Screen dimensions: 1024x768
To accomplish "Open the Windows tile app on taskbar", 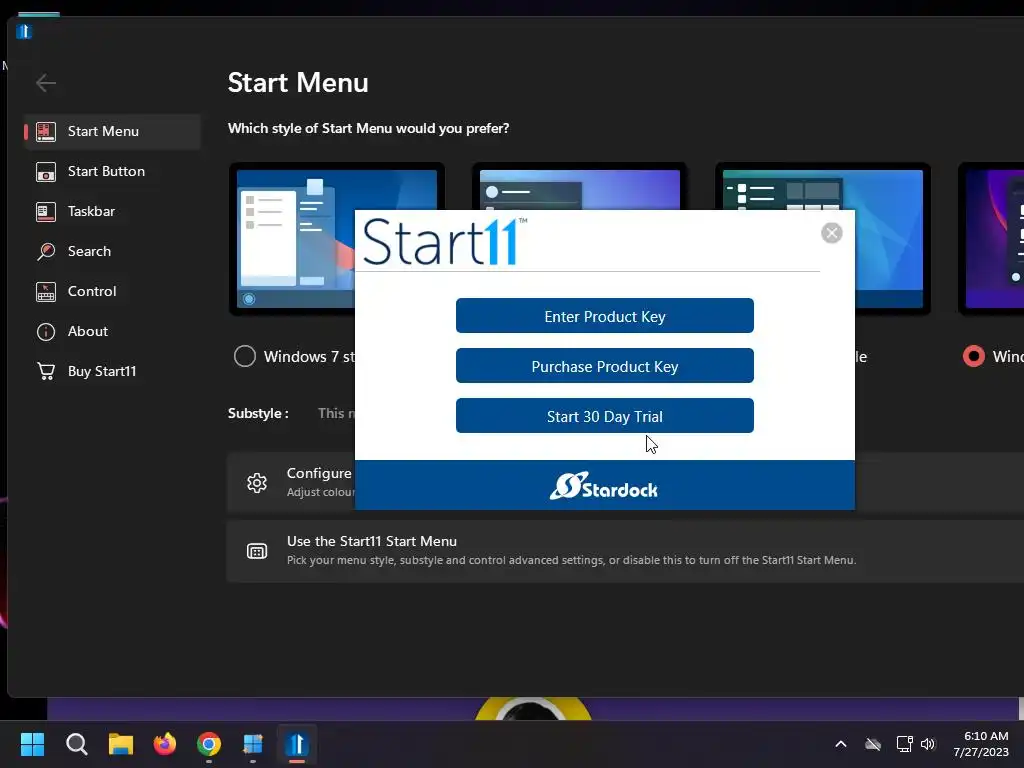I will (x=253, y=744).
